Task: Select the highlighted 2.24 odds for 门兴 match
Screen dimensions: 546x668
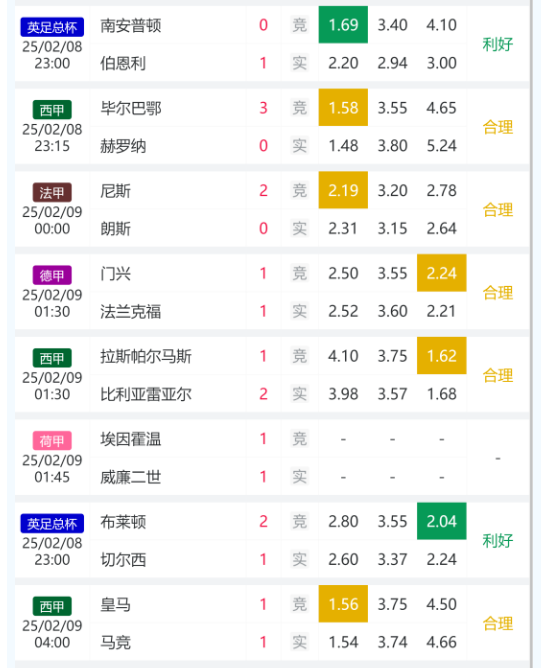Action: [442, 273]
